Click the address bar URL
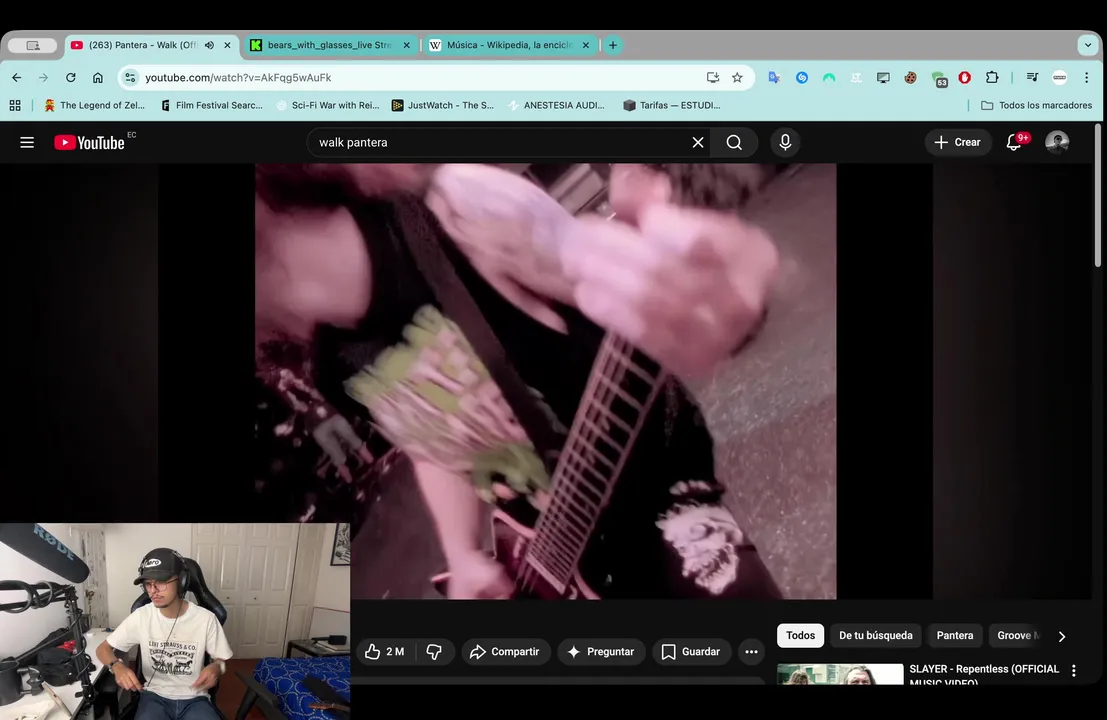Image resolution: width=1107 pixels, height=720 pixels. tap(238, 78)
